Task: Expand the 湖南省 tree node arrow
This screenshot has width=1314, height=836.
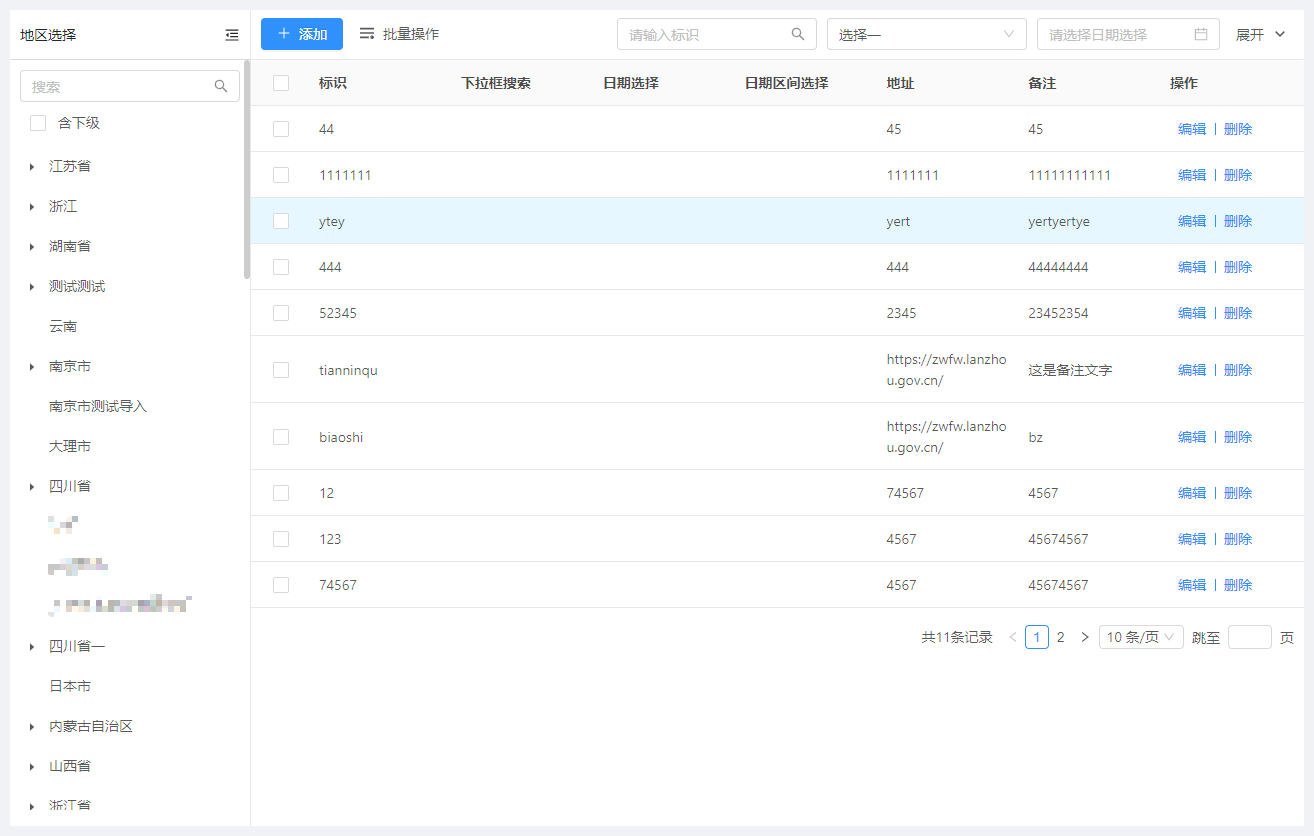Action: tap(32, 246)
